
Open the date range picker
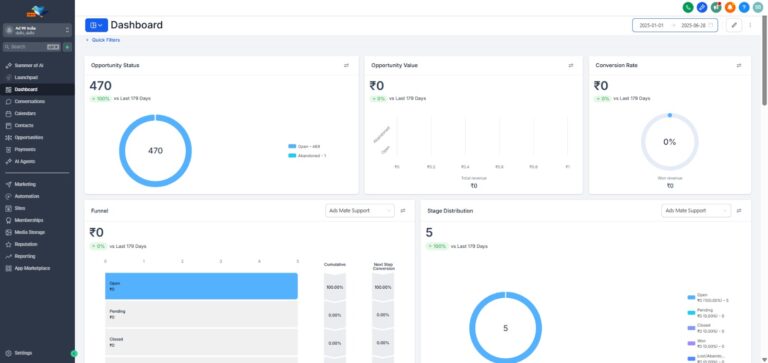675,25
